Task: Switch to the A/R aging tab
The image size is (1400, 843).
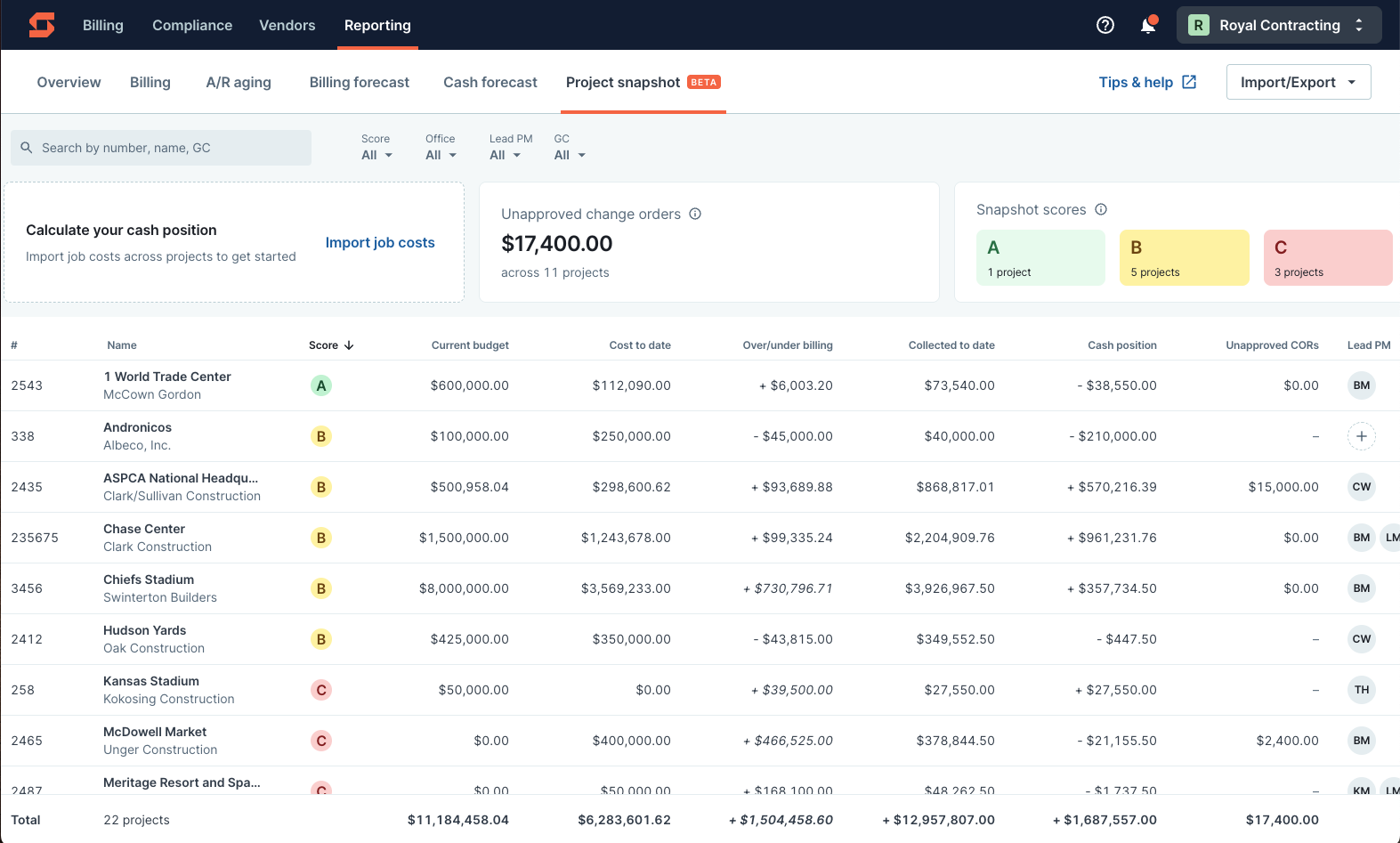Action: [239, 82]
